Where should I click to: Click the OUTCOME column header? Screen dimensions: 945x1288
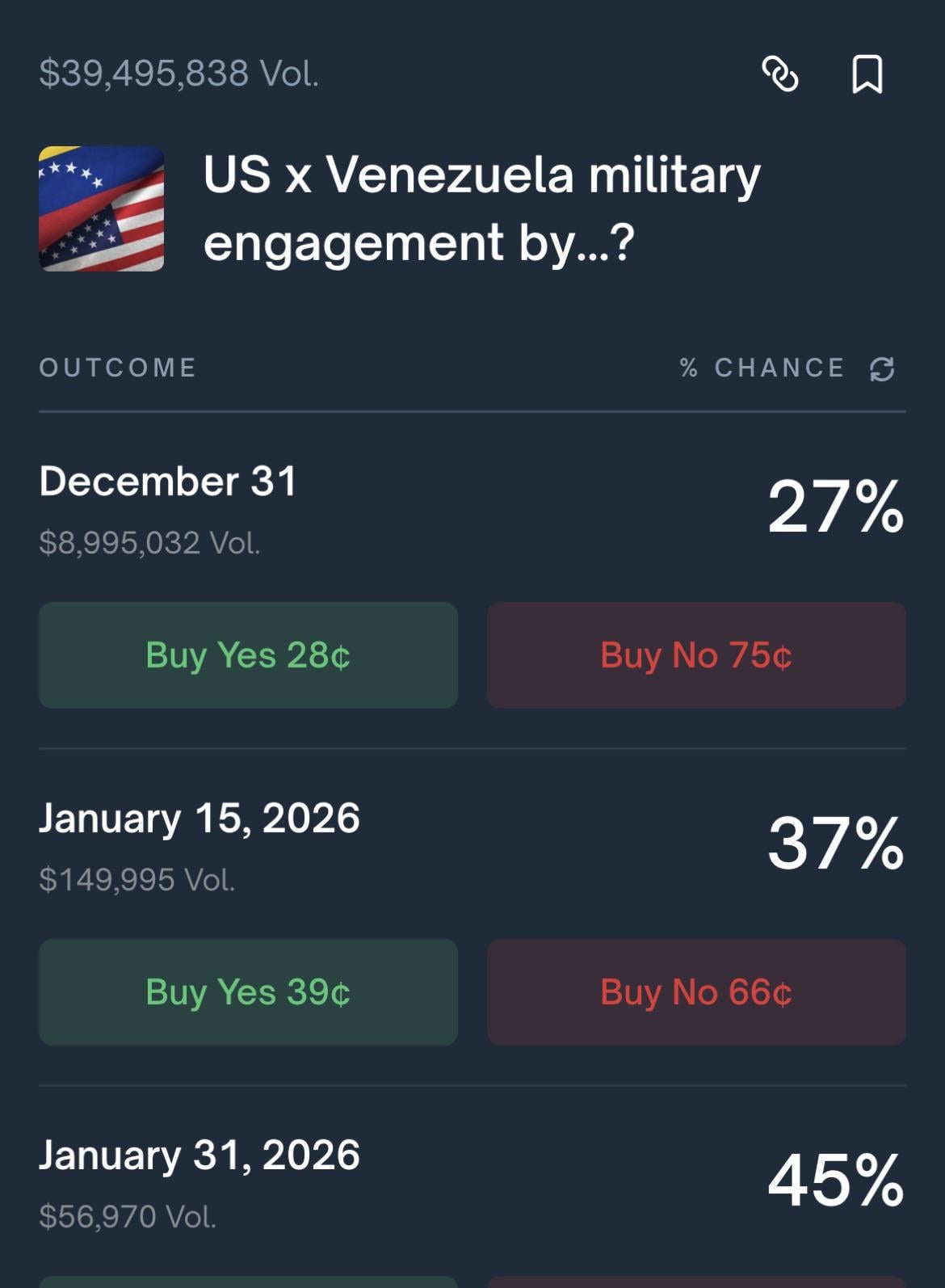118,368
